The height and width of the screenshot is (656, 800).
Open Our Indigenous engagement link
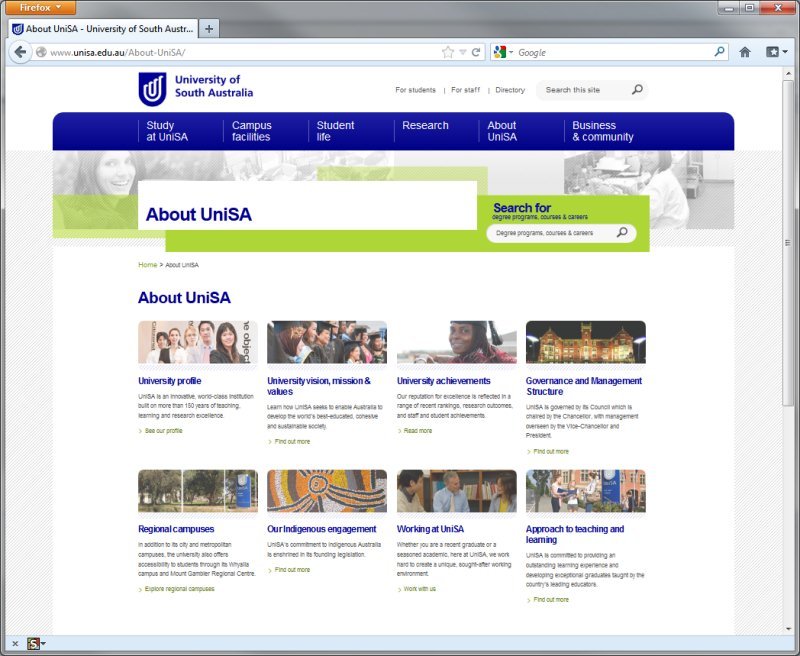coord(321,529)
